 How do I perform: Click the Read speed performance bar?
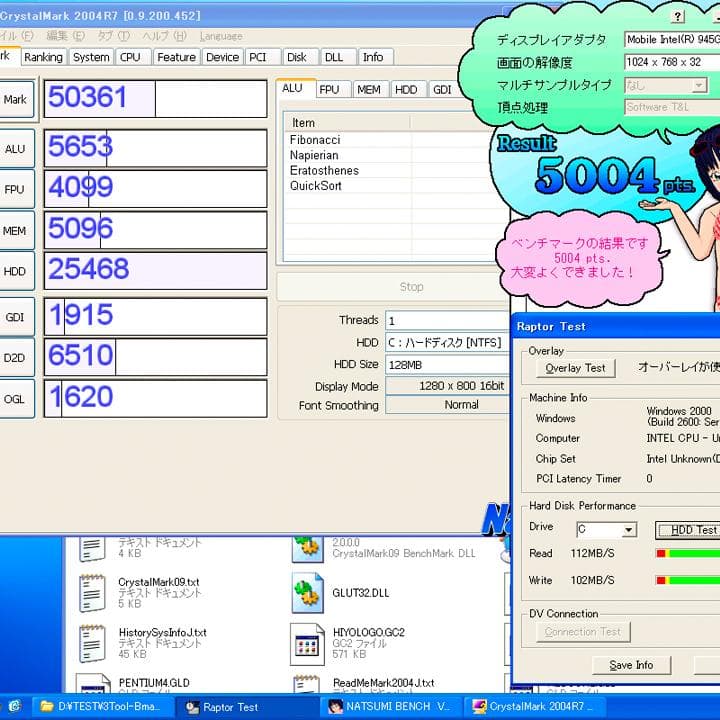click(x=688, y=553)
